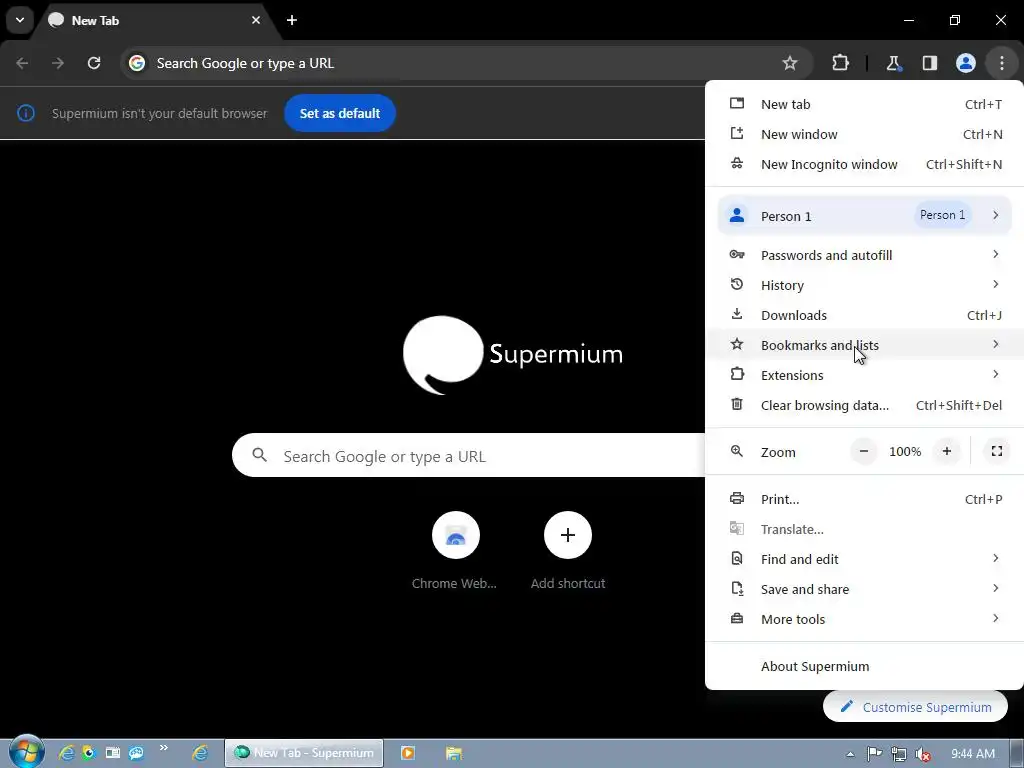
Task: Expand the Find and edit submenu
Action: click(x=865, y=559)
